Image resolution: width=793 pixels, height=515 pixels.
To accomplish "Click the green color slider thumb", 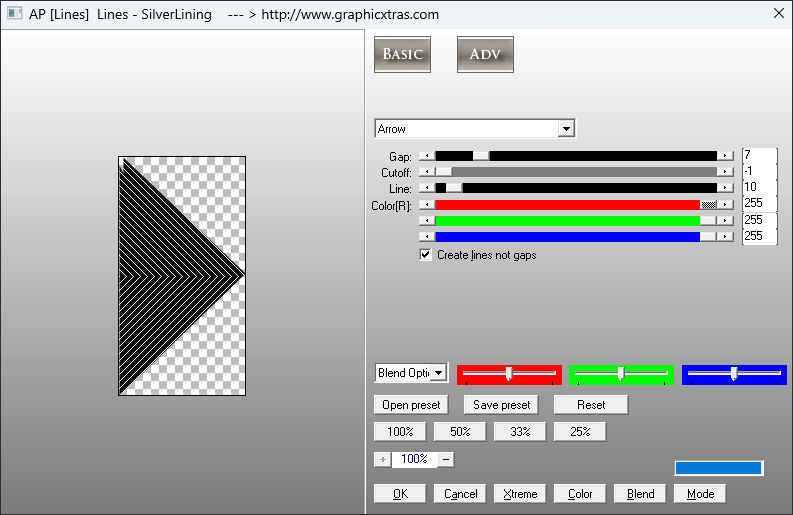I will [x=709, y=221].
